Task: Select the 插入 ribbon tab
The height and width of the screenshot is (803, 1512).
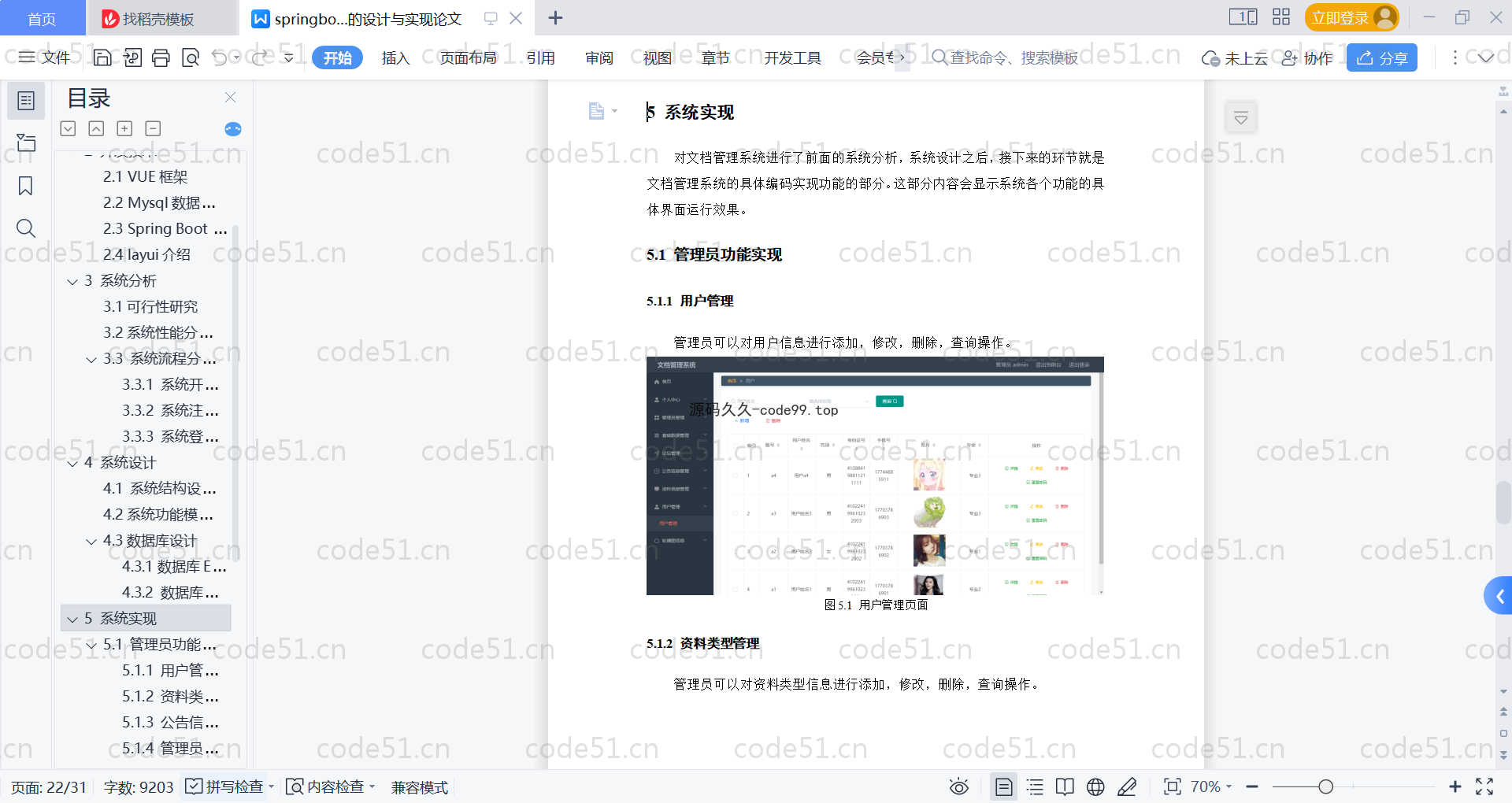Action: click(395, 58)
